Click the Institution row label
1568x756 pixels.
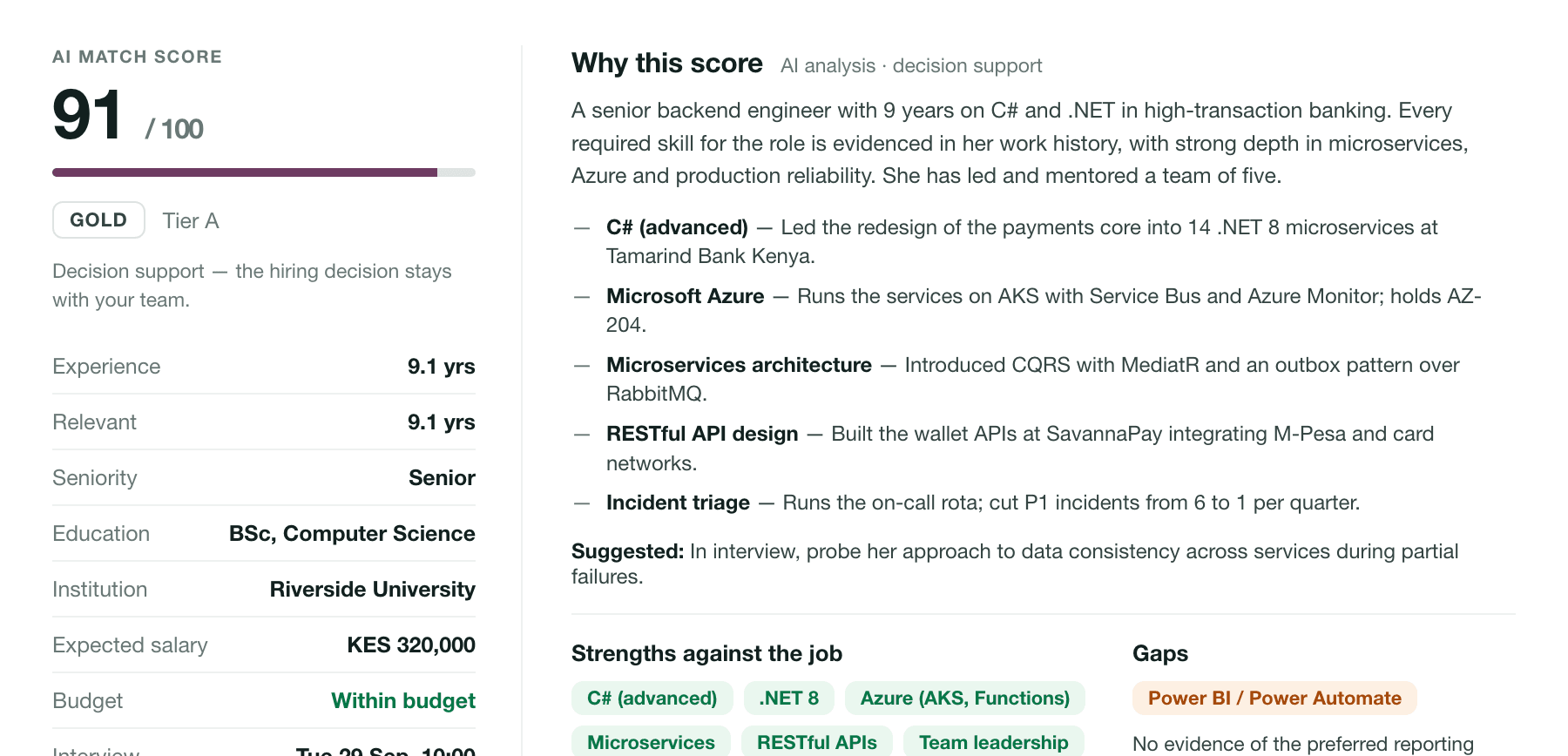(99, 590)
